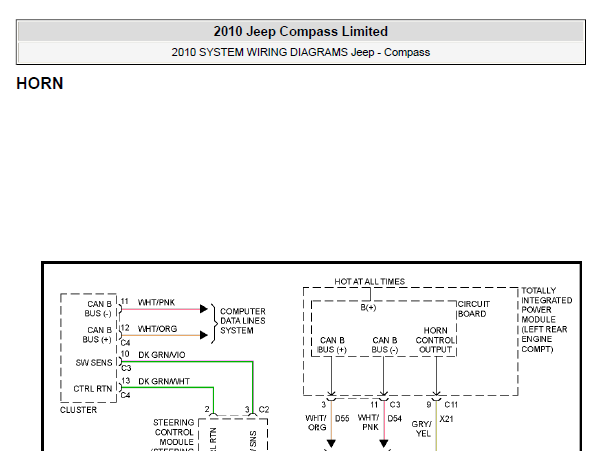Click the 'HOT AT ALL TIMES' label
Viewport: 603px width, 451px height.
(x=370, y=281)
